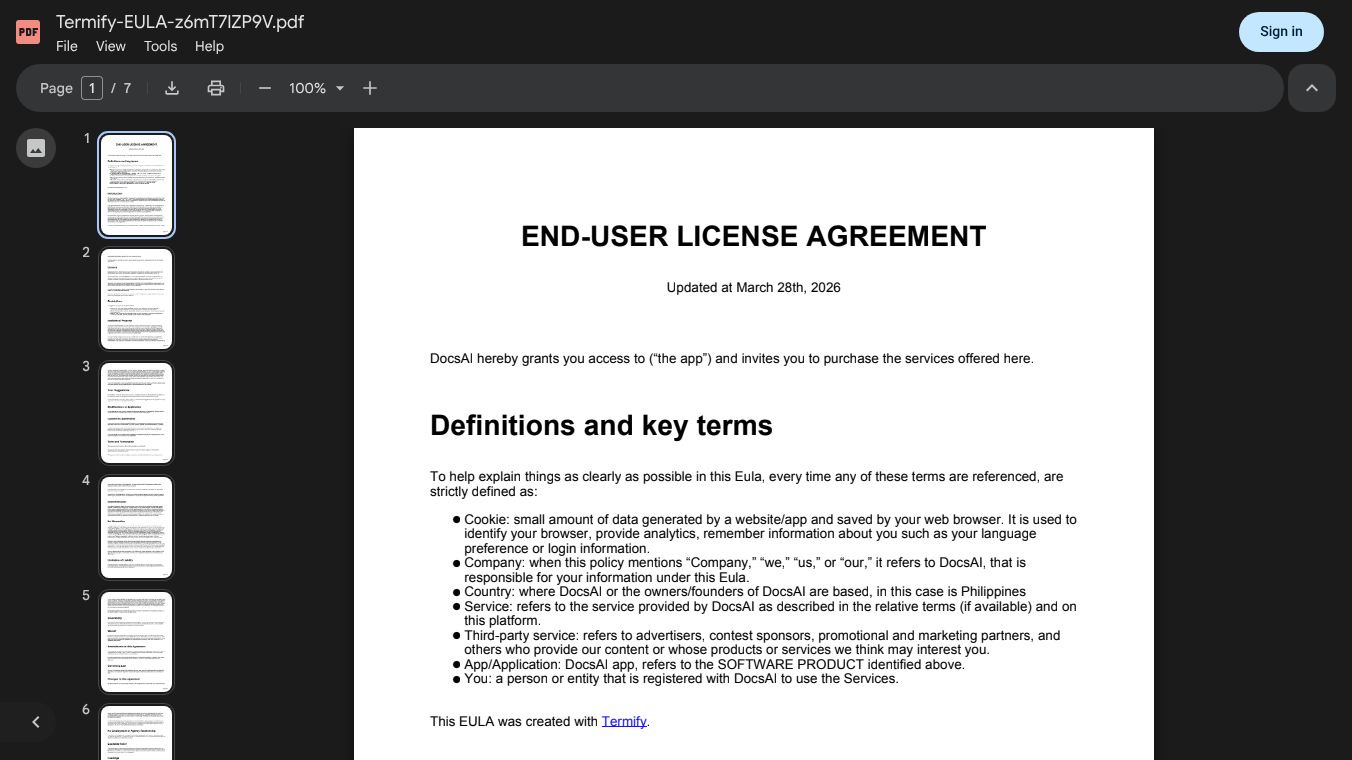The image size is (1352, 760).
Task: Click the 'Definitions and key terms' heading
Action: [601, 425]
